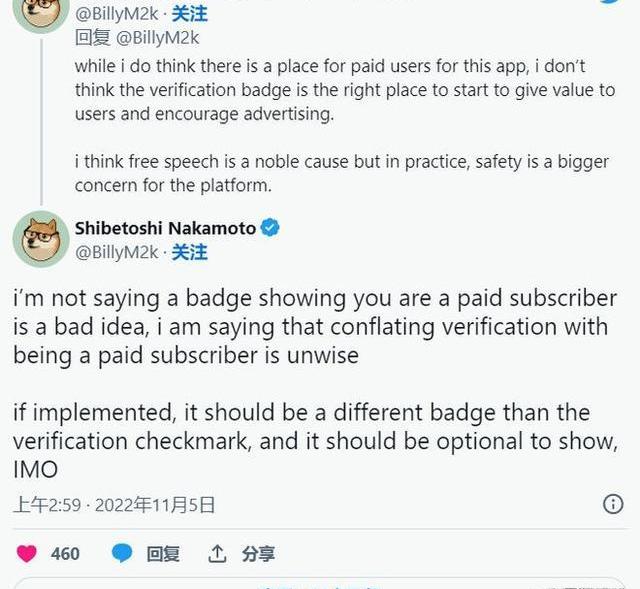View the 460 likes count
The width and height of the screenshot is (640, 589).
point(65,553)
